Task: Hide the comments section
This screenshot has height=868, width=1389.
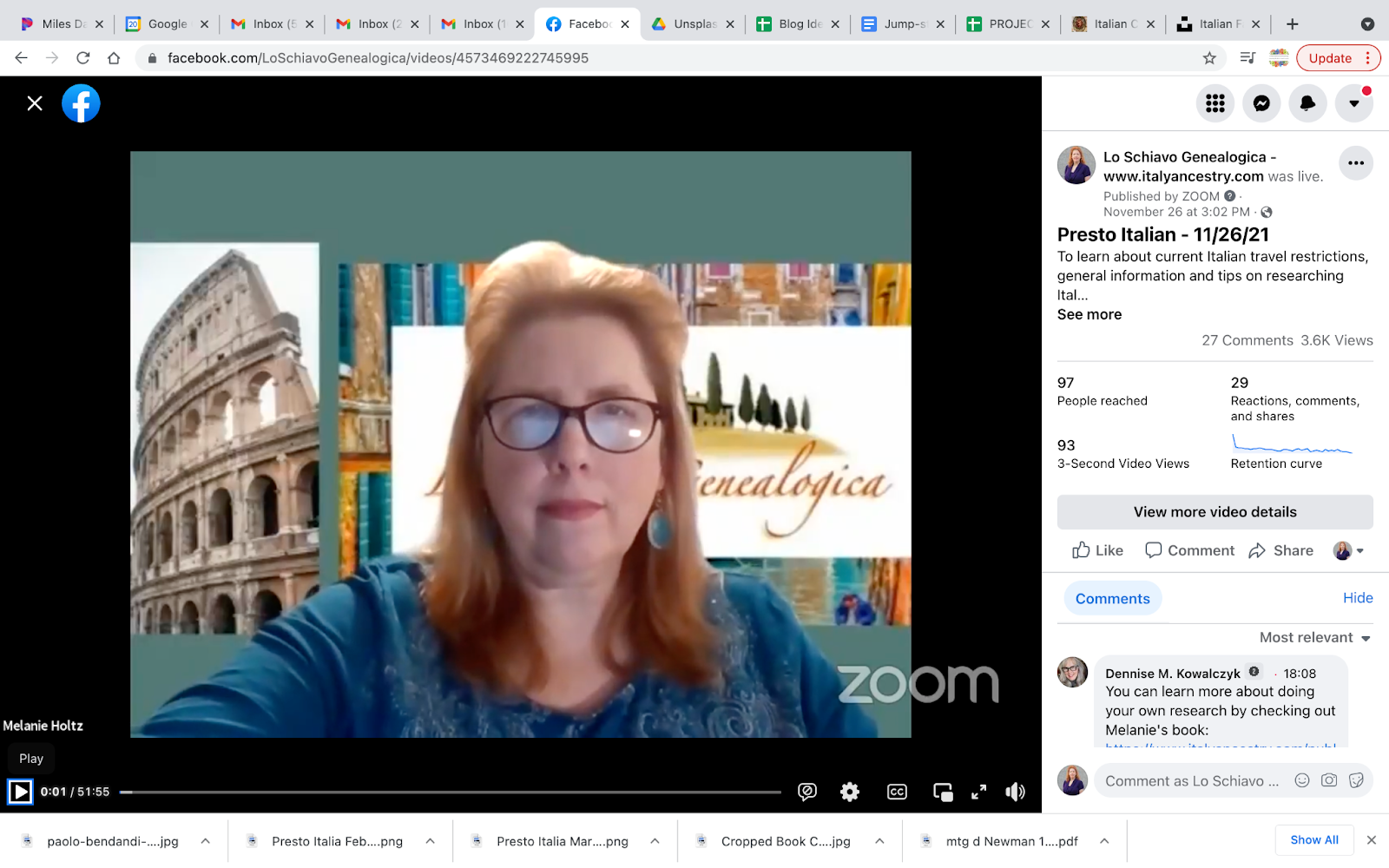Action: pos(1358,598)
